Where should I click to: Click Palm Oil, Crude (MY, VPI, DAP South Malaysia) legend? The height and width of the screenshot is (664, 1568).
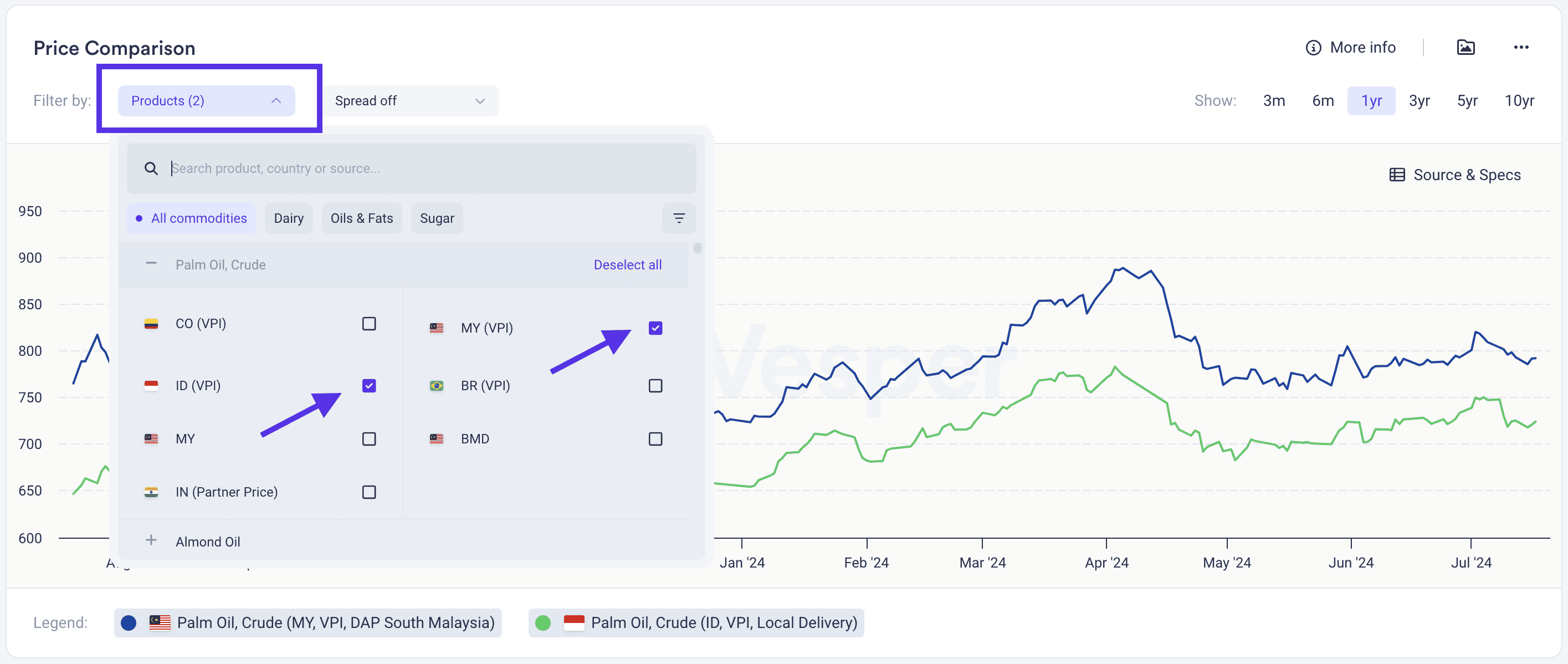pyautogui.click(x=308, y=622)
